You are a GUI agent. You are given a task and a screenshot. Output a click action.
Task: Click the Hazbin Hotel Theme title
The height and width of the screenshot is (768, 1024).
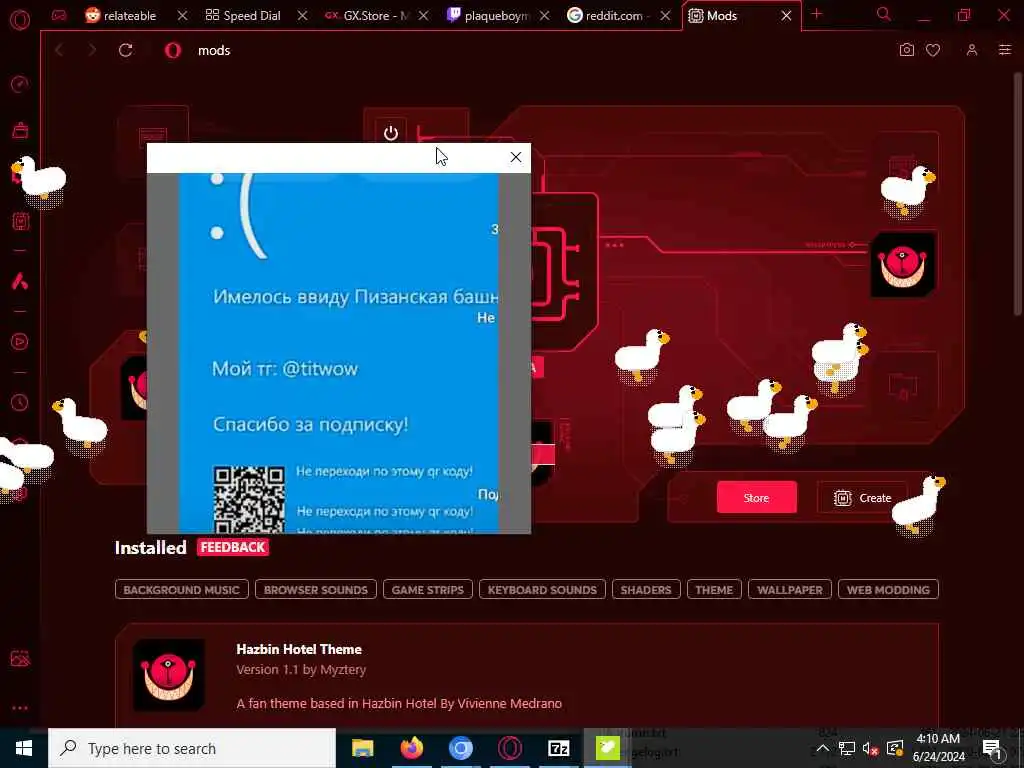tap(299, 649)
